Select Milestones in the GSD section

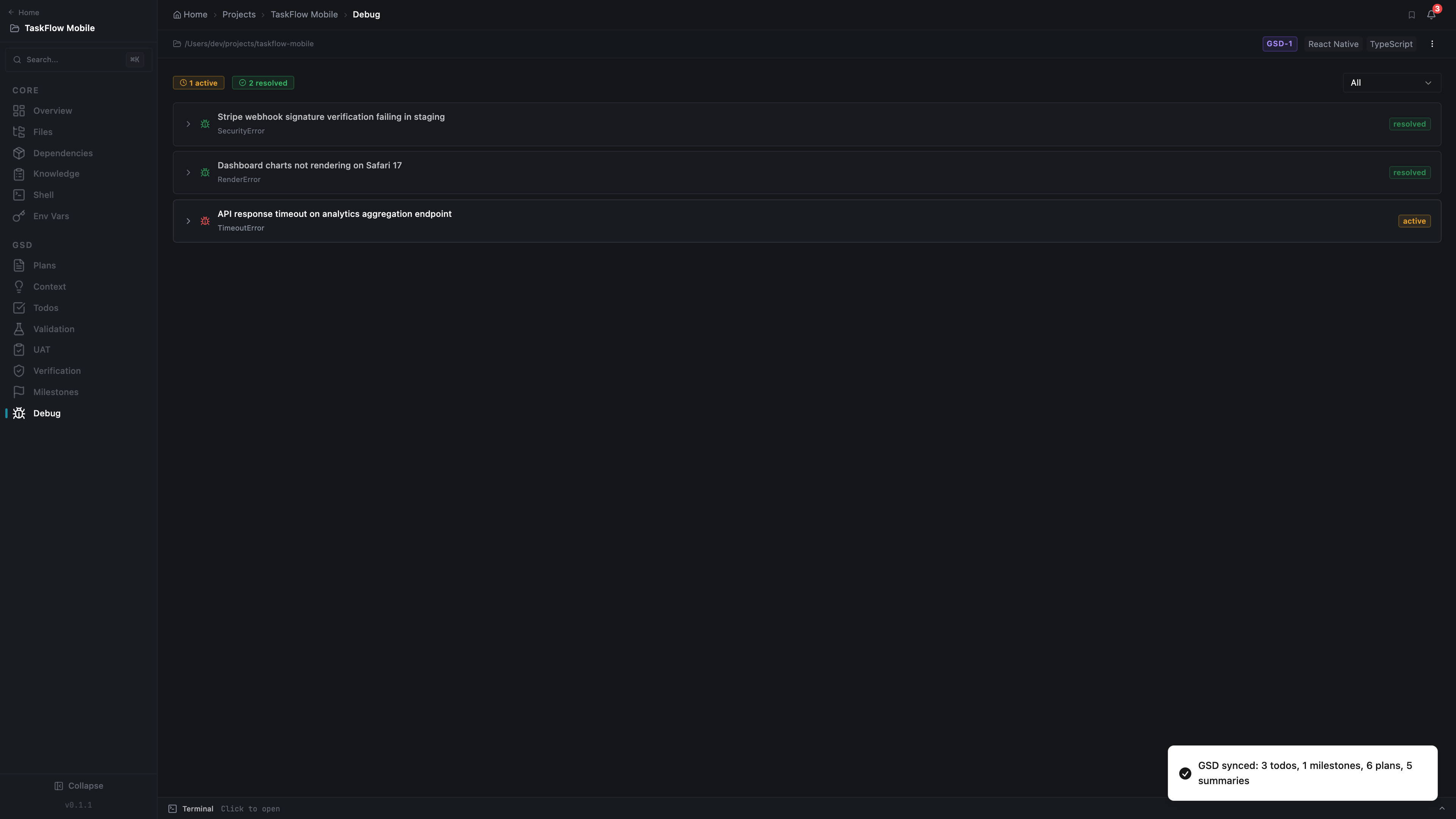[x=55, y=392]
